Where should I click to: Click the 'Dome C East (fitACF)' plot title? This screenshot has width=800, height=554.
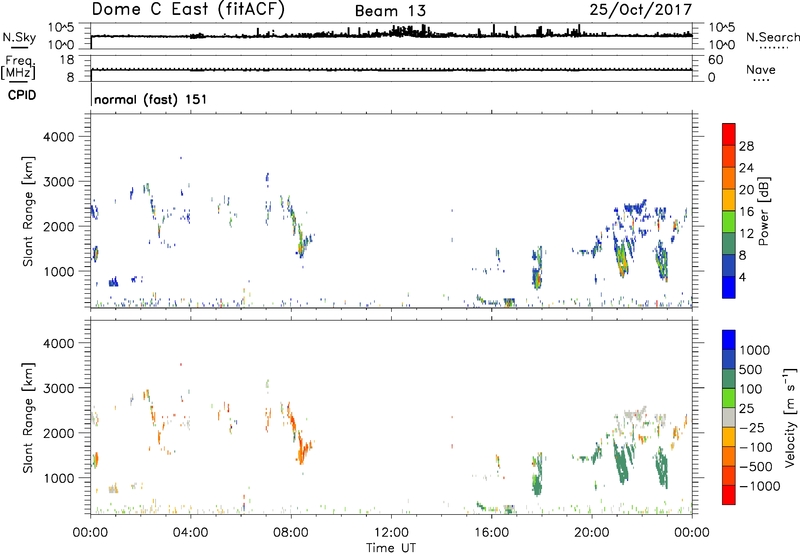(188, 9)
